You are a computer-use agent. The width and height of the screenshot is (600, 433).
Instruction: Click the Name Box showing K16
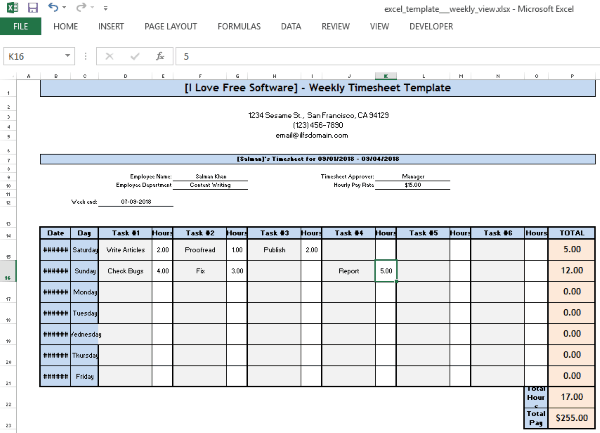(x=33, y=57)
